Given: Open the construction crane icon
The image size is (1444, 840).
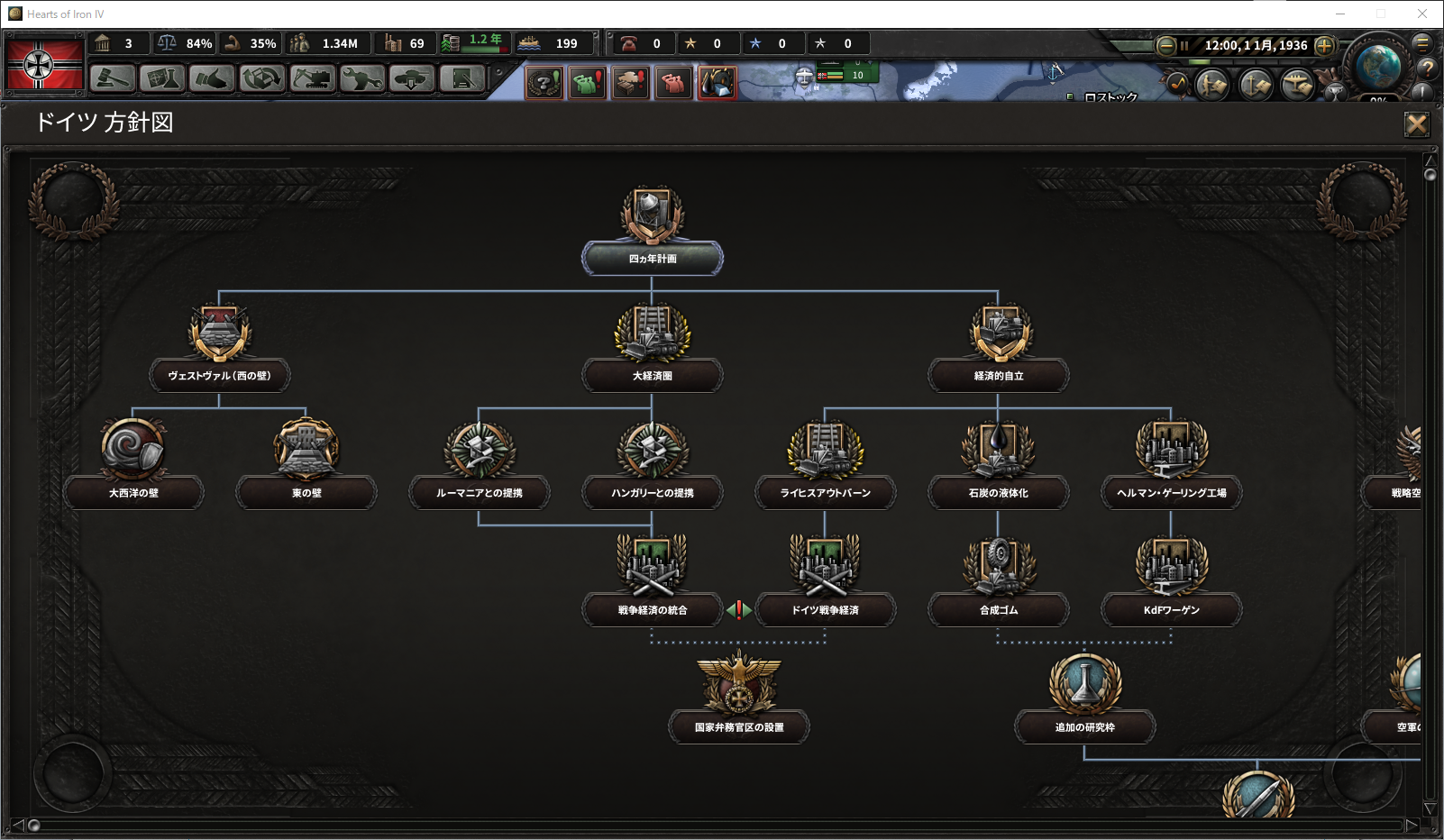Looking at the screenshot, I should click(313, 79).
